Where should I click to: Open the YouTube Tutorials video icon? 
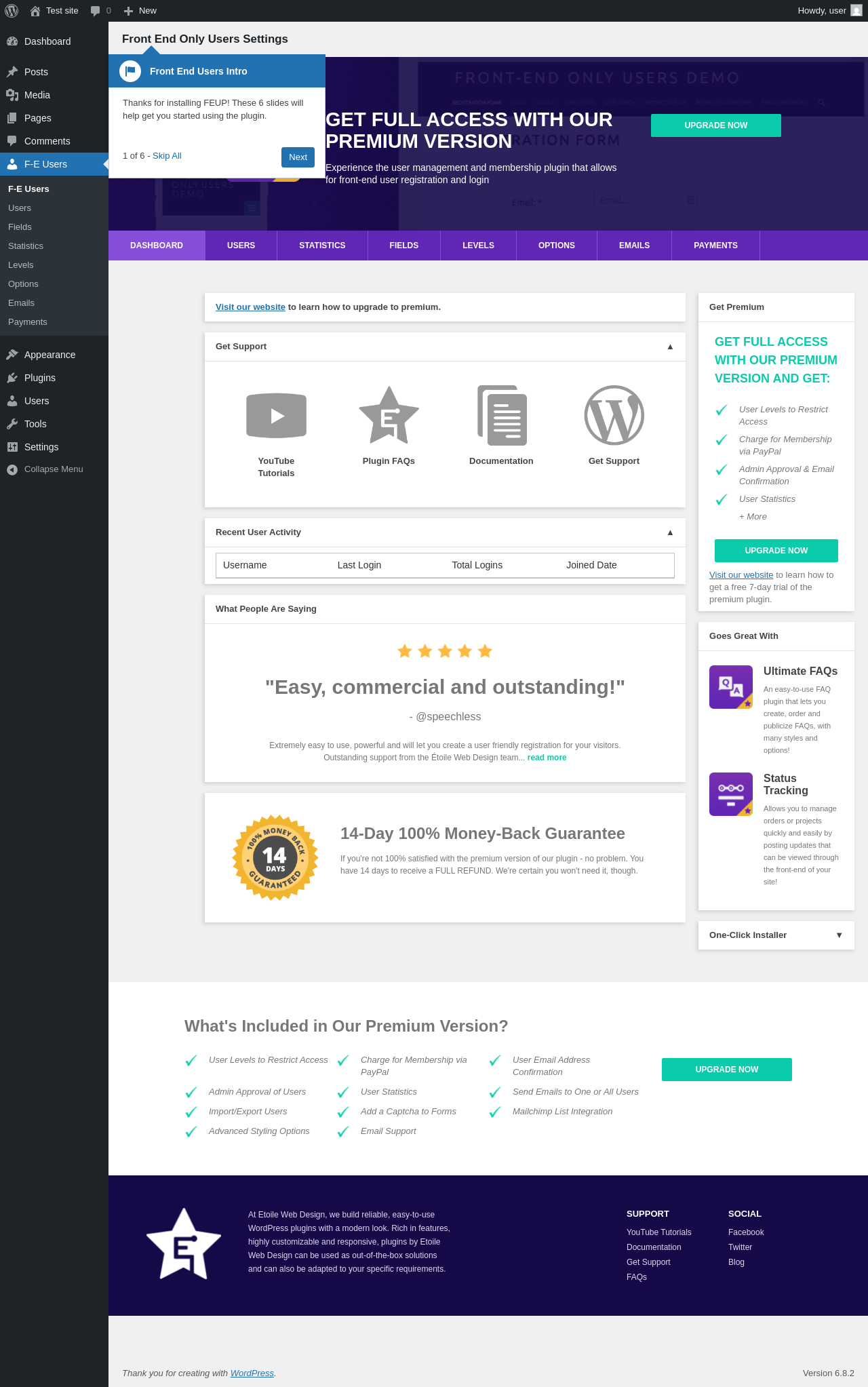pos(276,415)
